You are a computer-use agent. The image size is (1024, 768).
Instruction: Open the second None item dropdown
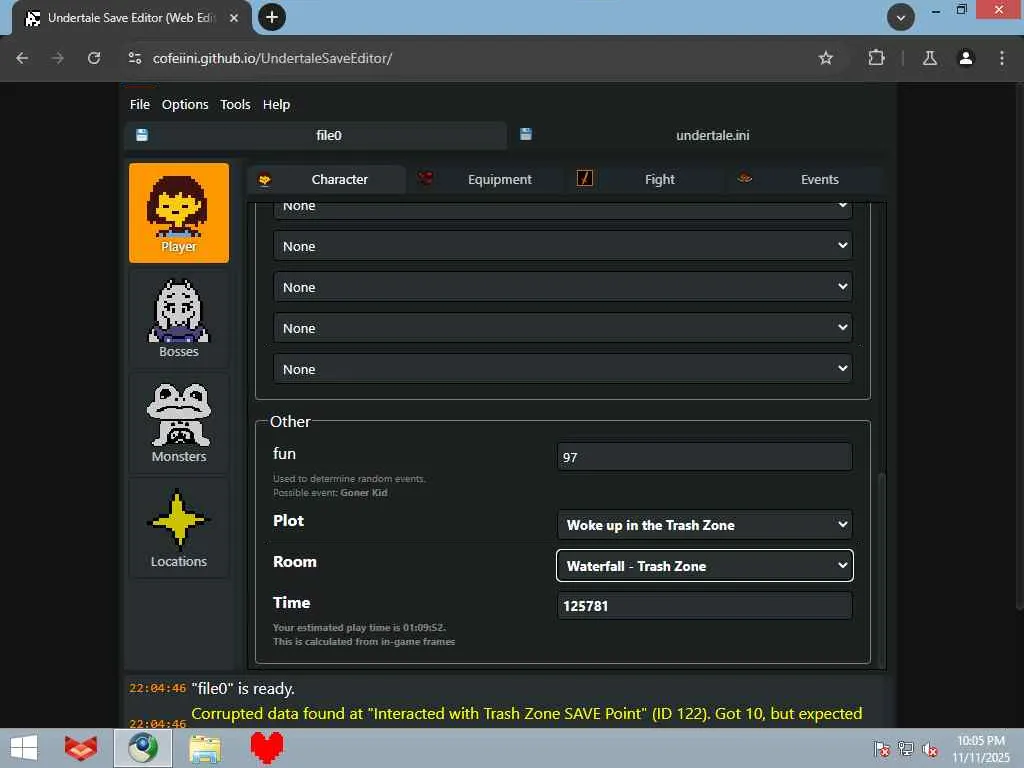[x=562, y=246]
